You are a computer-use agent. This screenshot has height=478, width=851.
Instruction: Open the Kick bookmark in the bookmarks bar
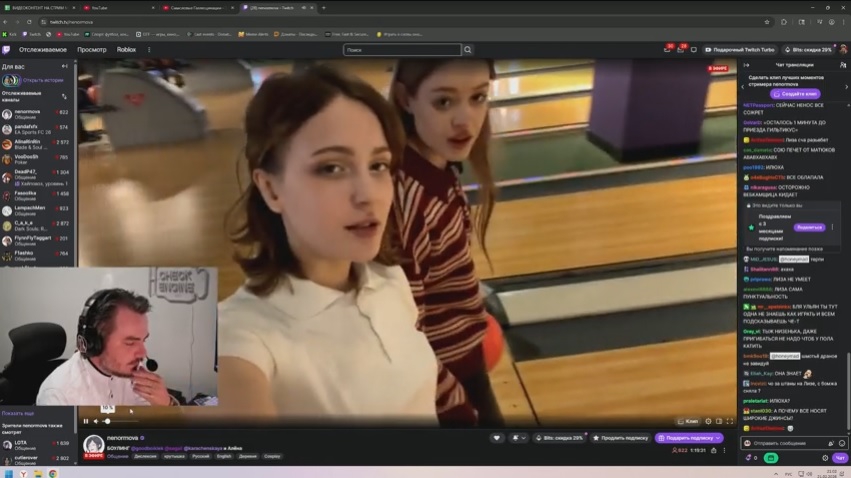(x=10, y=34)
